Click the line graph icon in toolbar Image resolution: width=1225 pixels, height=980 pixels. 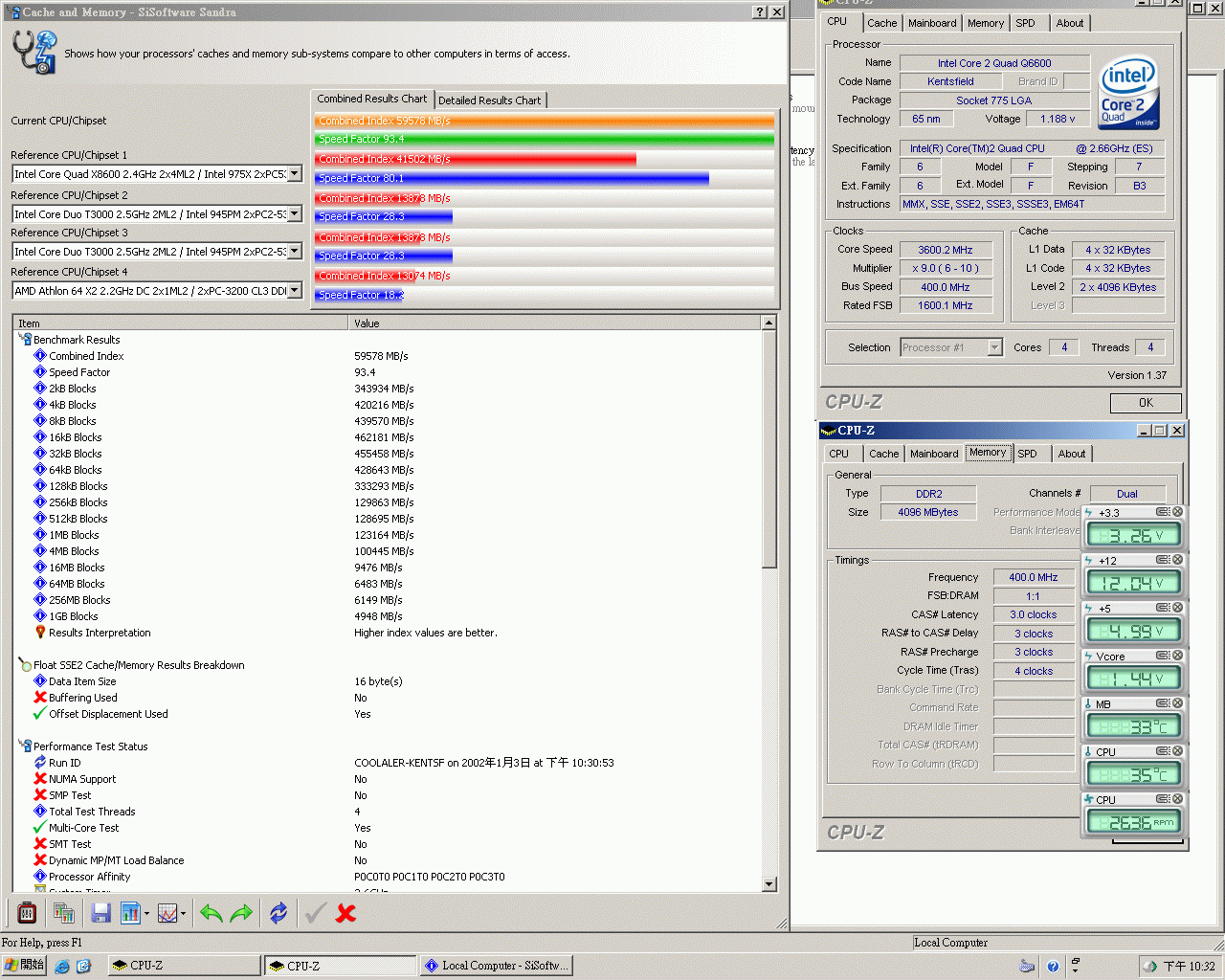167,913
